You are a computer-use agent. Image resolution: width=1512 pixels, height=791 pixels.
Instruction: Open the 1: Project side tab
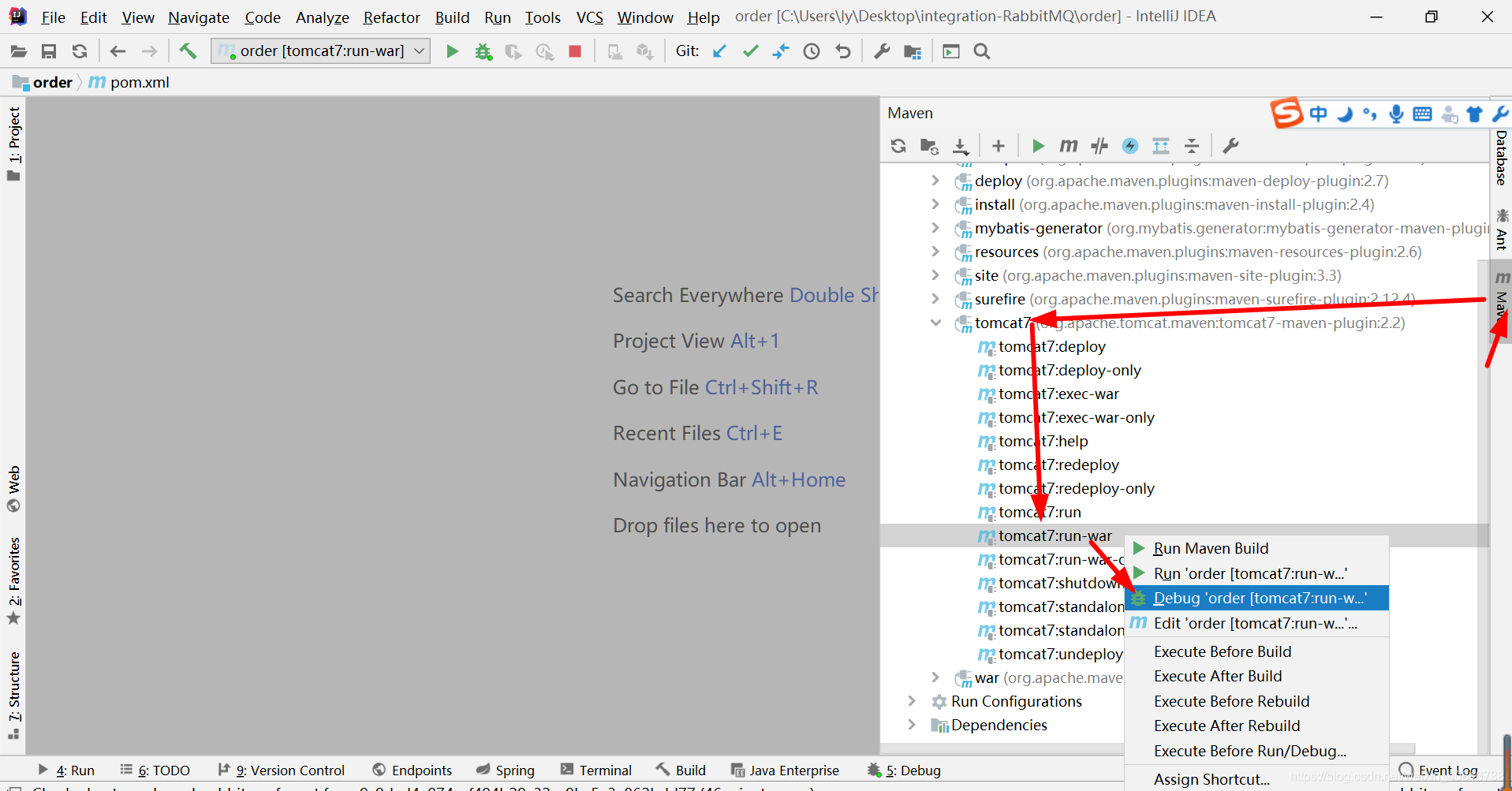pyautogui.click(x=14, y=144)
